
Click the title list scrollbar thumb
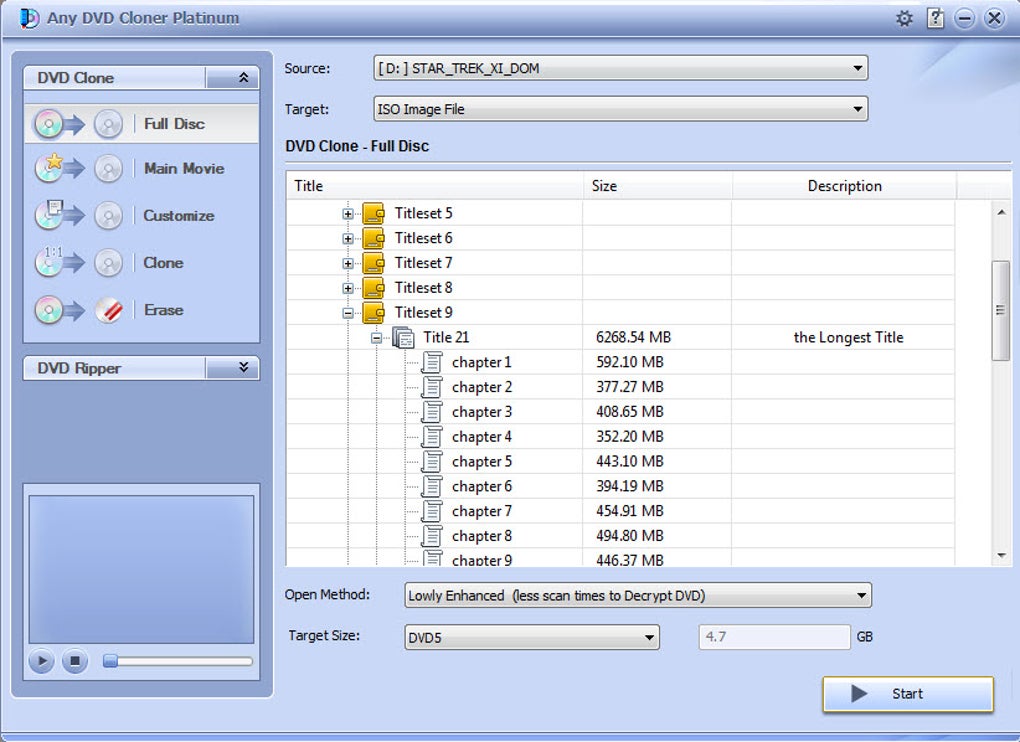point(1001,310)
